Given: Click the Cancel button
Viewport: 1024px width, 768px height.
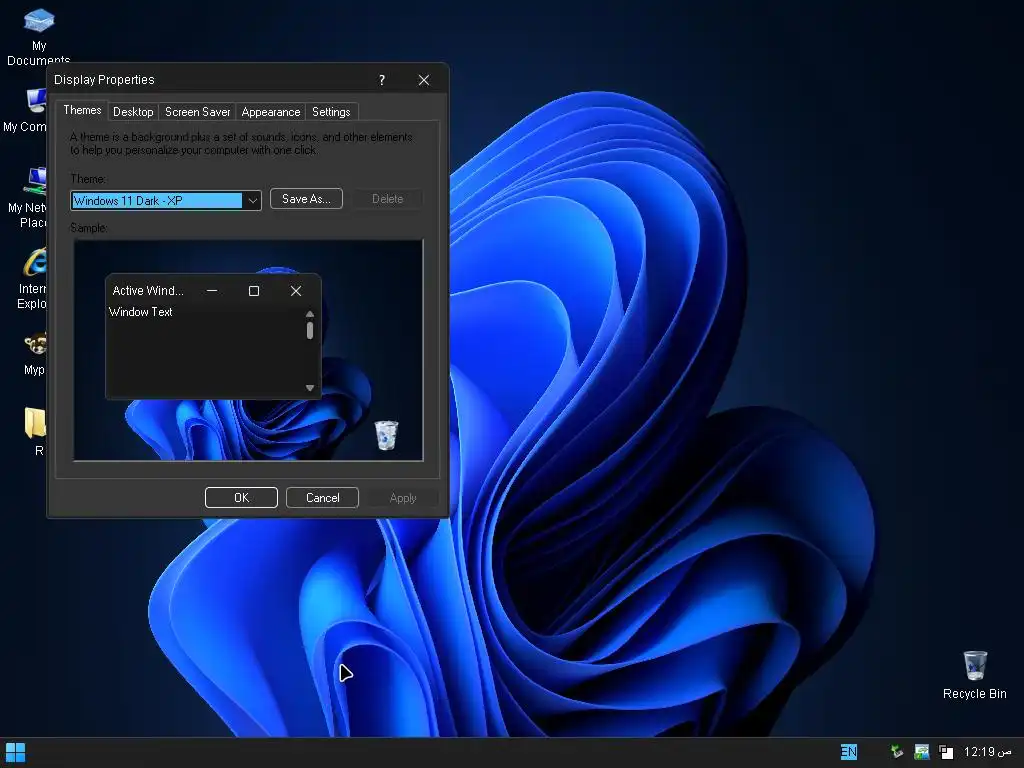Looking at the screenshot, I should pos(323,498).
